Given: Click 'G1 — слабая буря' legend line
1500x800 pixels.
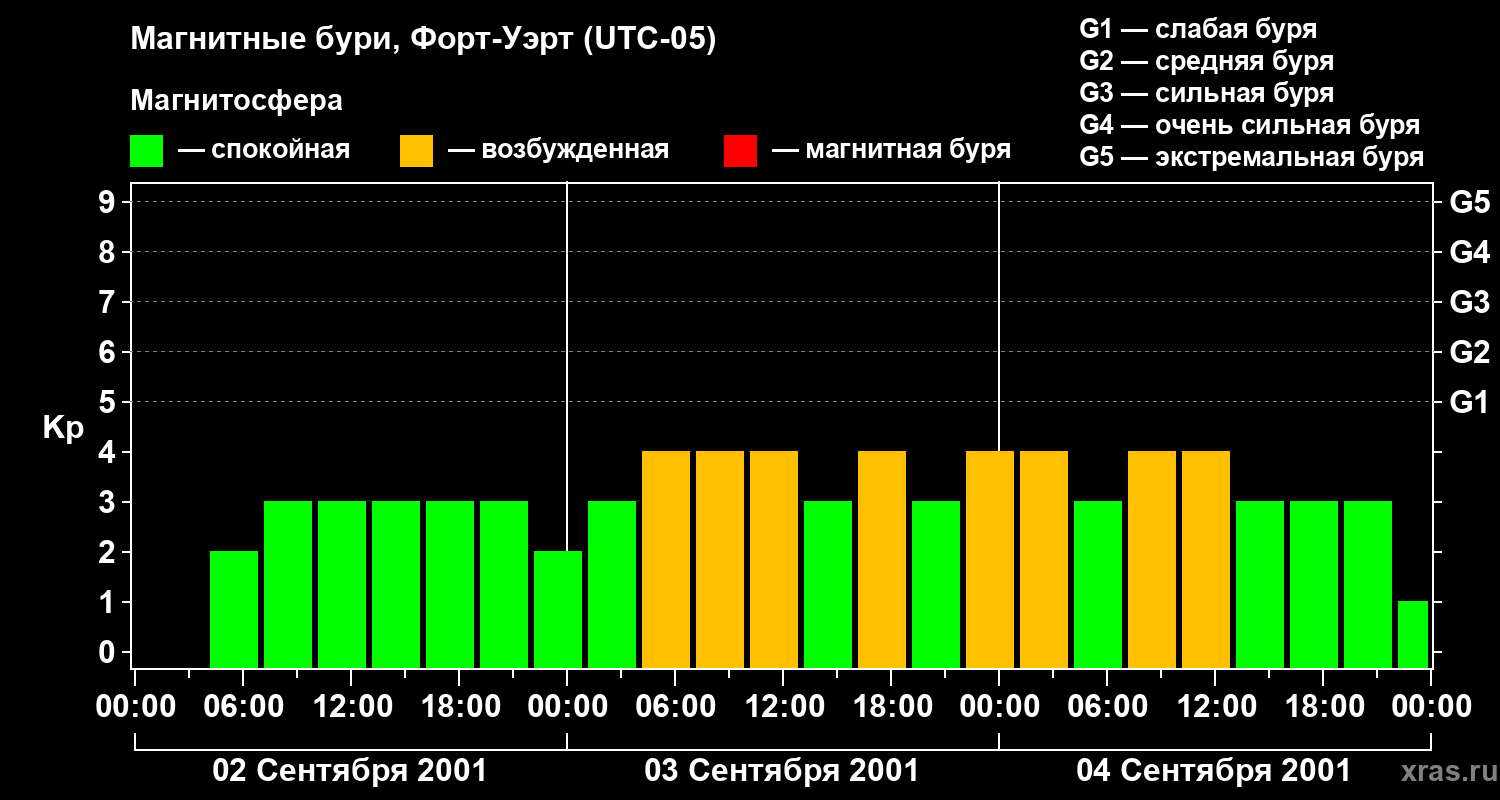Looking at the screenshot, I should 1198,29.
